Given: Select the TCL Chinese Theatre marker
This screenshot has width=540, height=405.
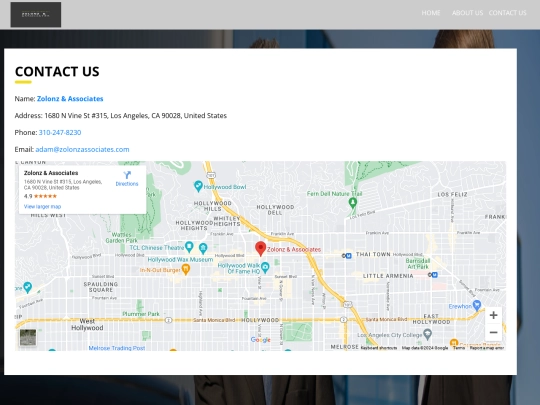Looking at the screenshot, I should (189, 247).
